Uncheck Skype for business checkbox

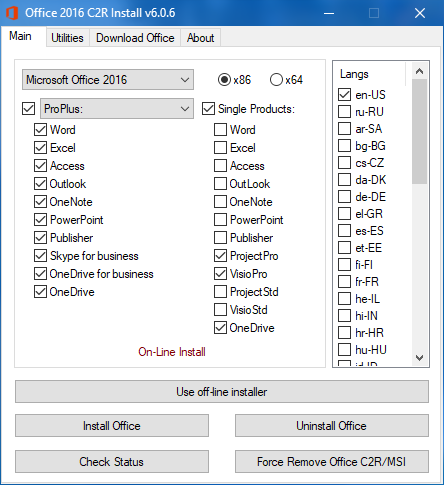point(40,256)
